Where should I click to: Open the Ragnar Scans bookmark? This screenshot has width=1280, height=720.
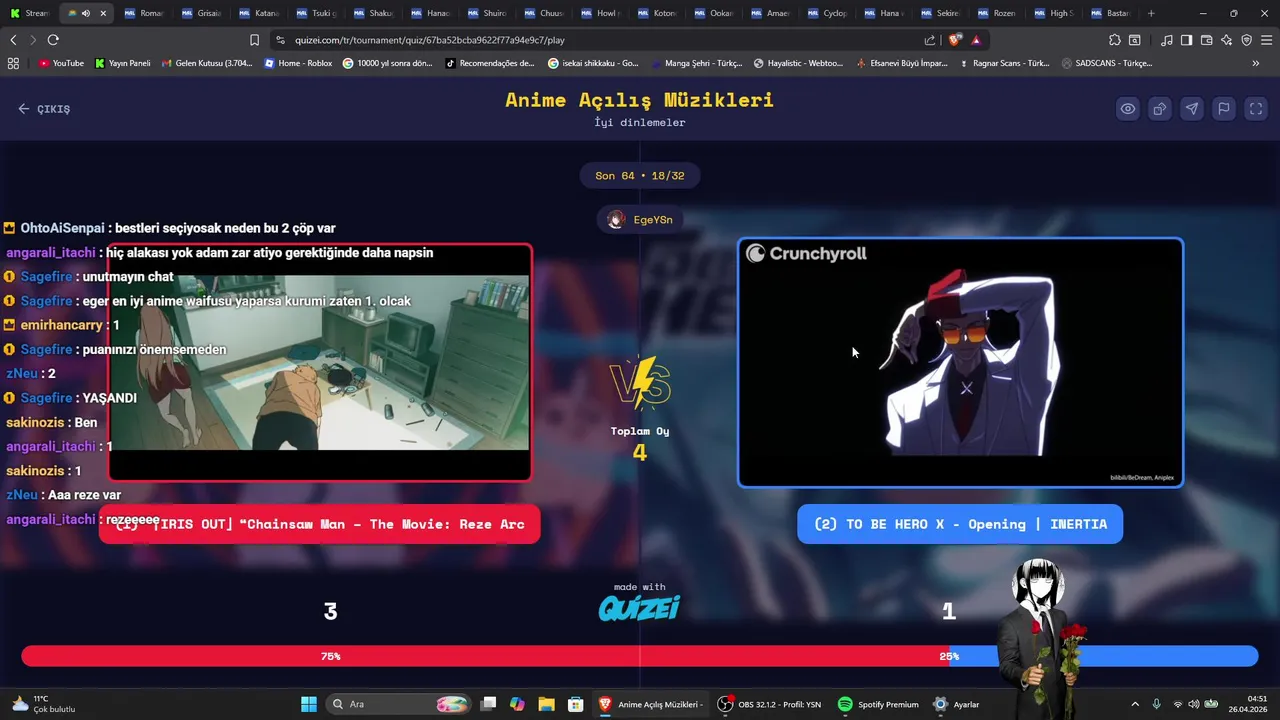(1004, 63)
